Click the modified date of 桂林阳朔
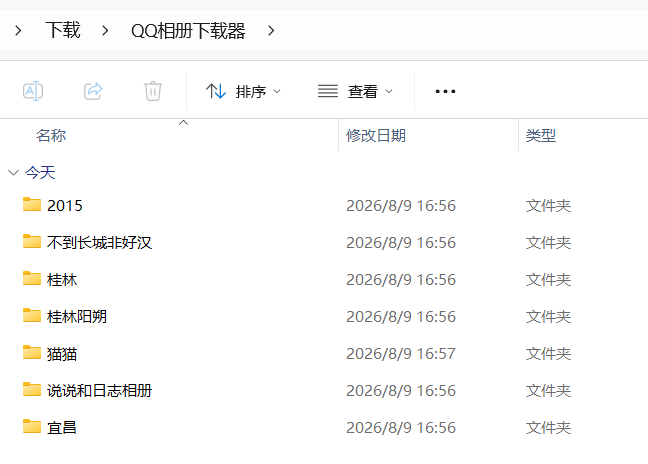 click(401, 316)
